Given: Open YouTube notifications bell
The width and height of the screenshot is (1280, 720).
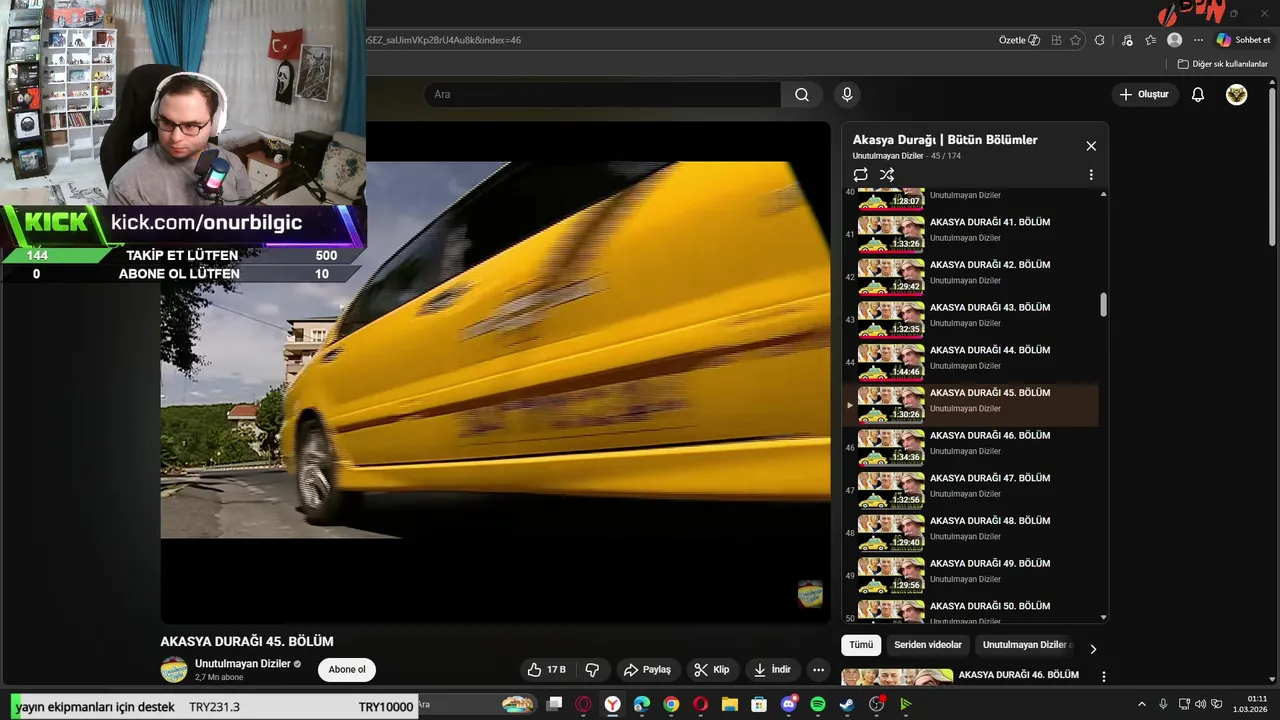Looking at the screenshot, I should 1198,94.
